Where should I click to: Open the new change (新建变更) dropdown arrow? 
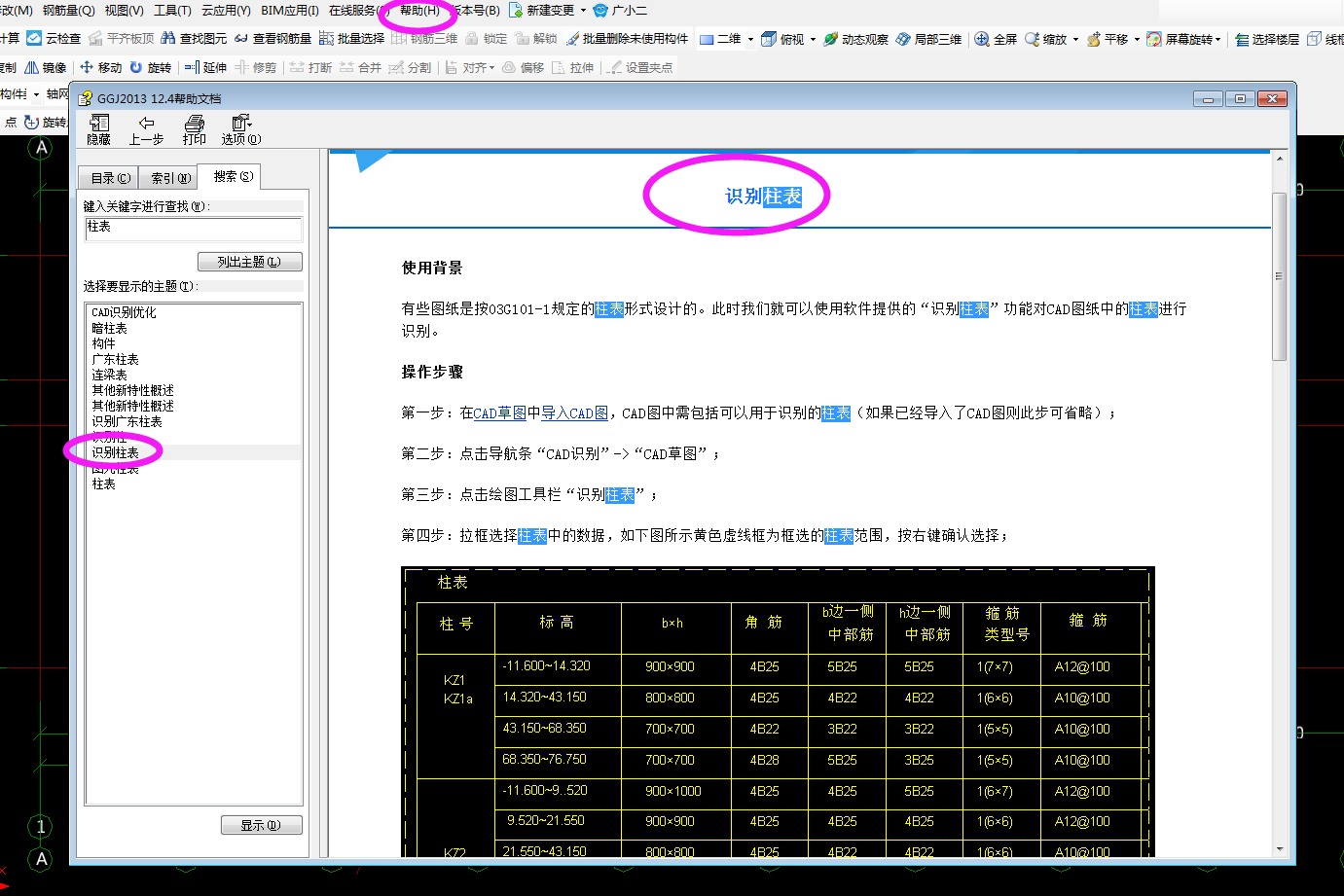(583, 11)
